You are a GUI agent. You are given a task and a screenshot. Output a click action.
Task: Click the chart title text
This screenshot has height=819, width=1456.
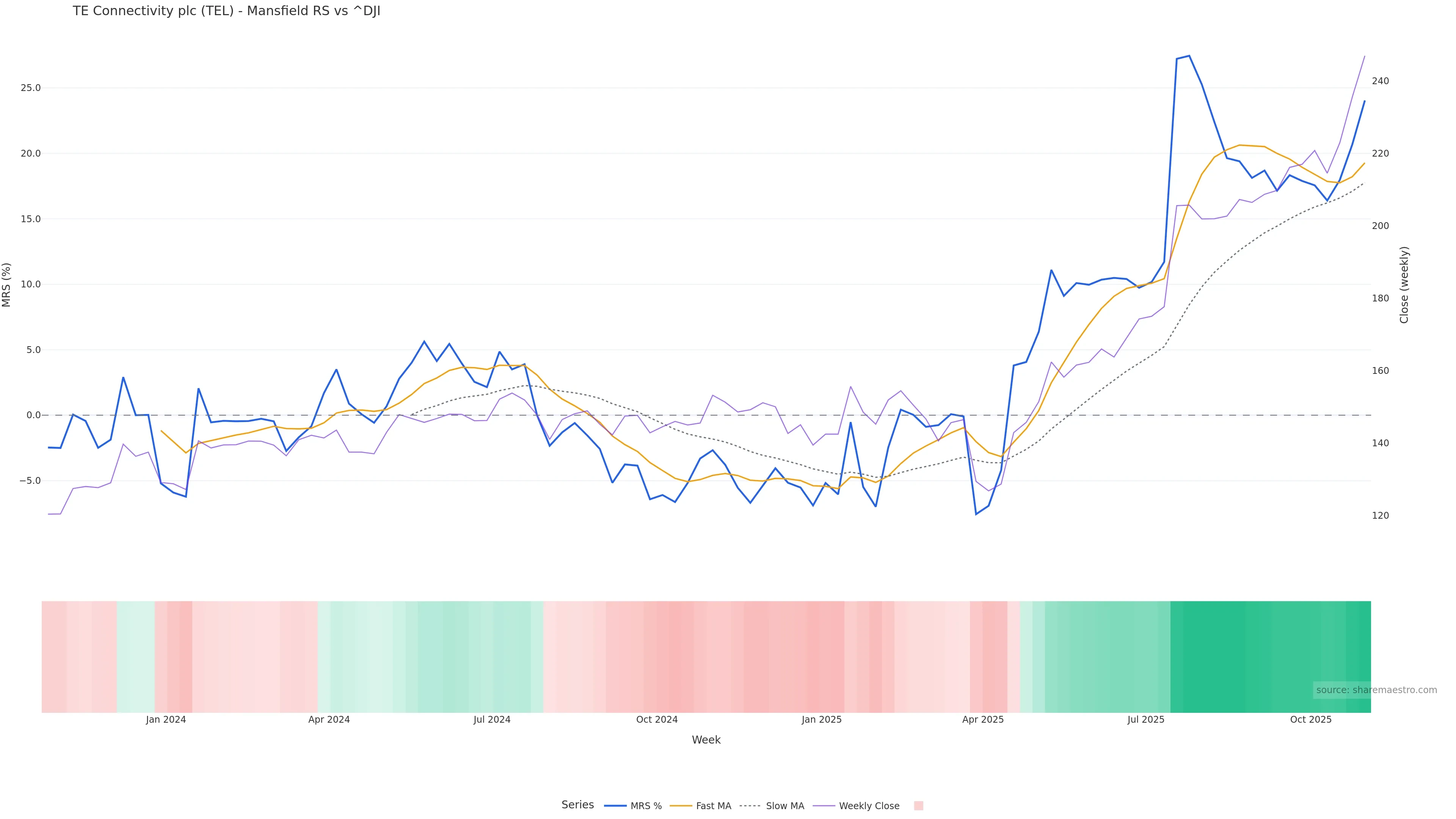226,11
